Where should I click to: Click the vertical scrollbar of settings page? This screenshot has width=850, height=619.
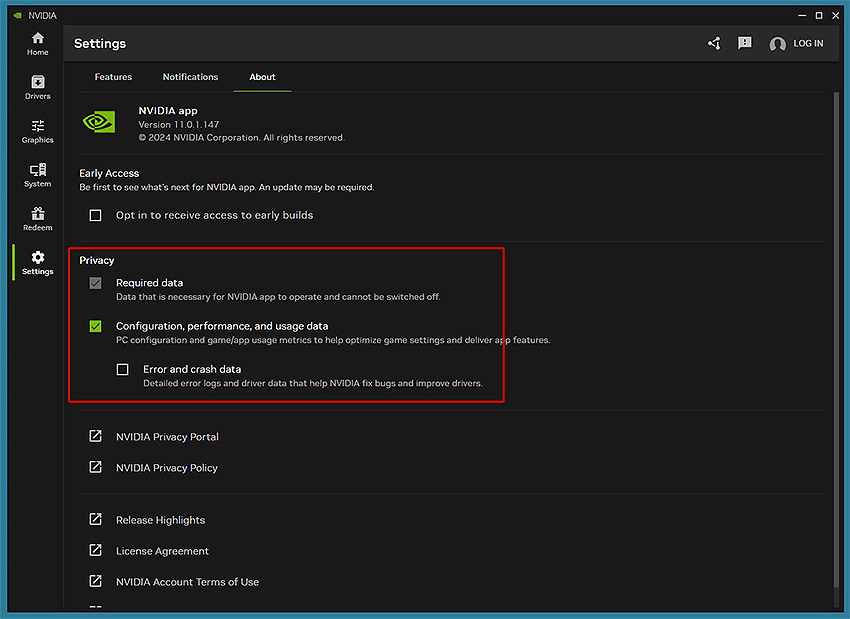836,340
